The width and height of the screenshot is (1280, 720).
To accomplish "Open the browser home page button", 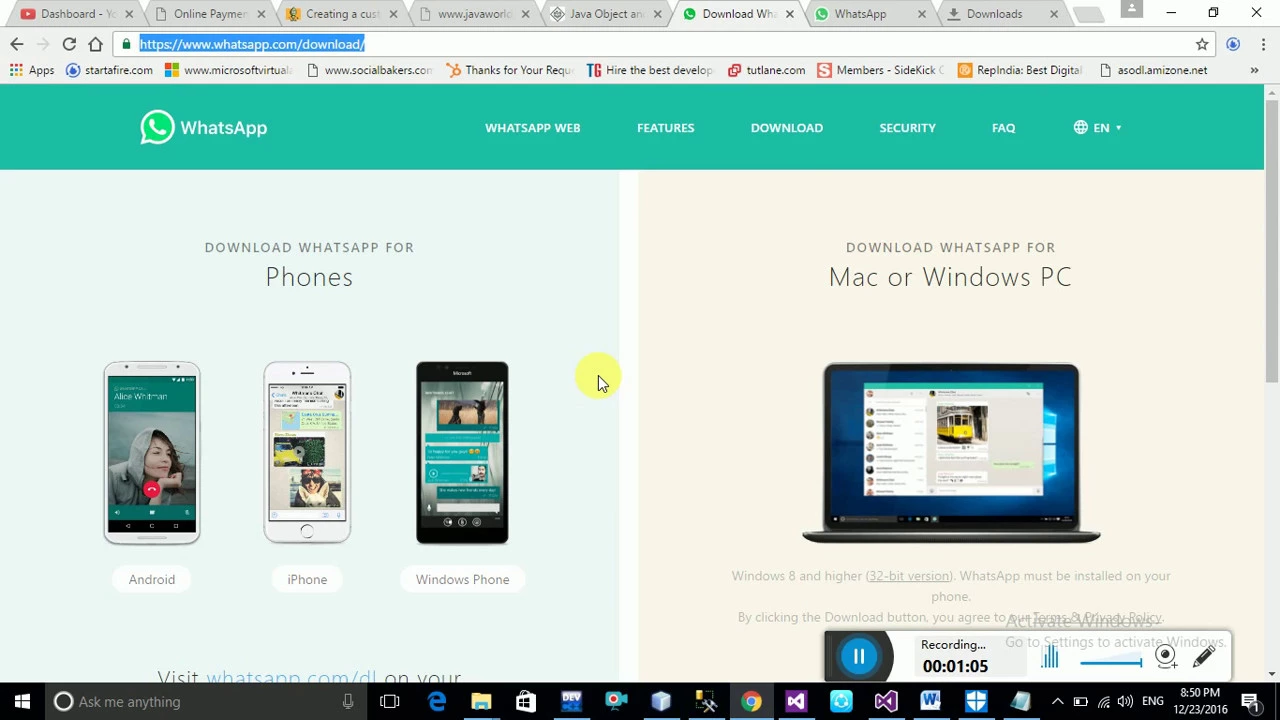I will 95,44.
